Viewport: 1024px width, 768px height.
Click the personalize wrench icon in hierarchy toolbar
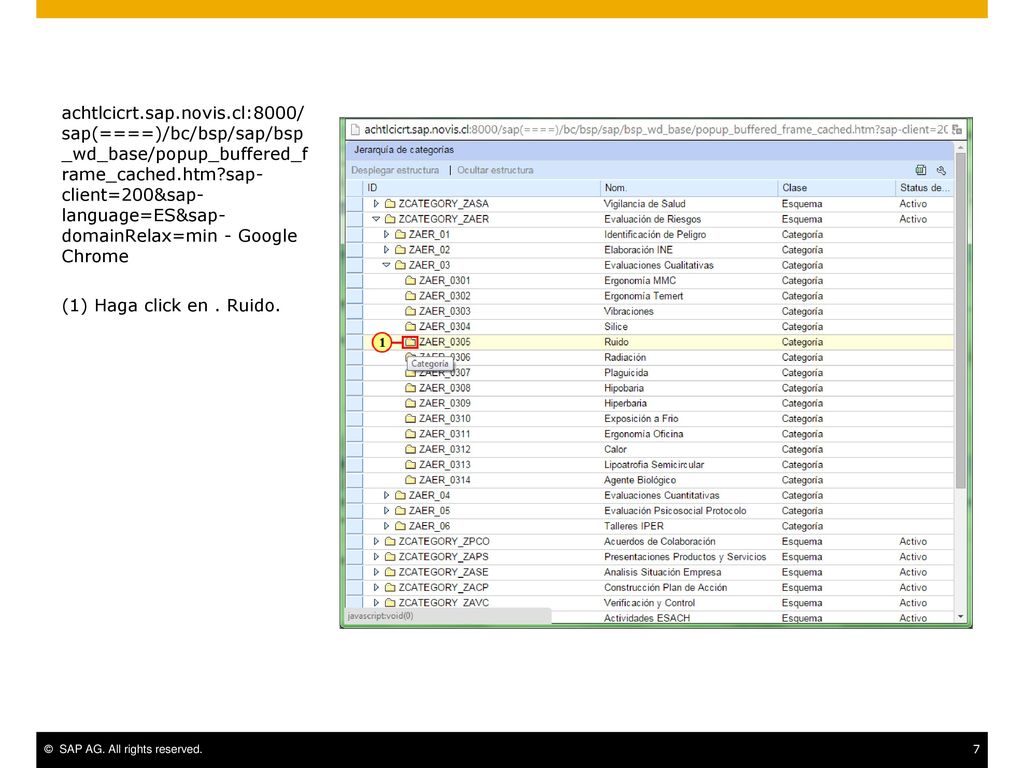941,170
